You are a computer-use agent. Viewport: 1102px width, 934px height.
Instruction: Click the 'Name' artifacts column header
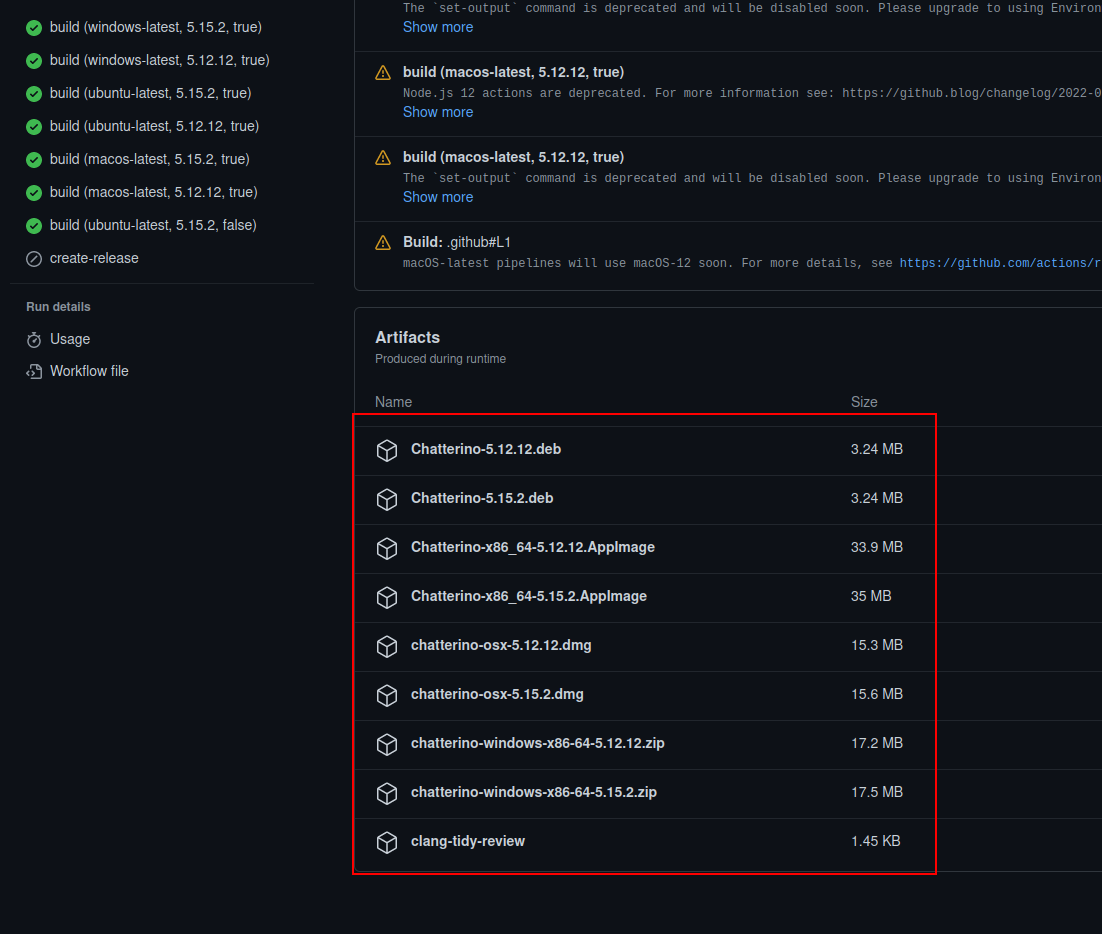click(394, 402)
